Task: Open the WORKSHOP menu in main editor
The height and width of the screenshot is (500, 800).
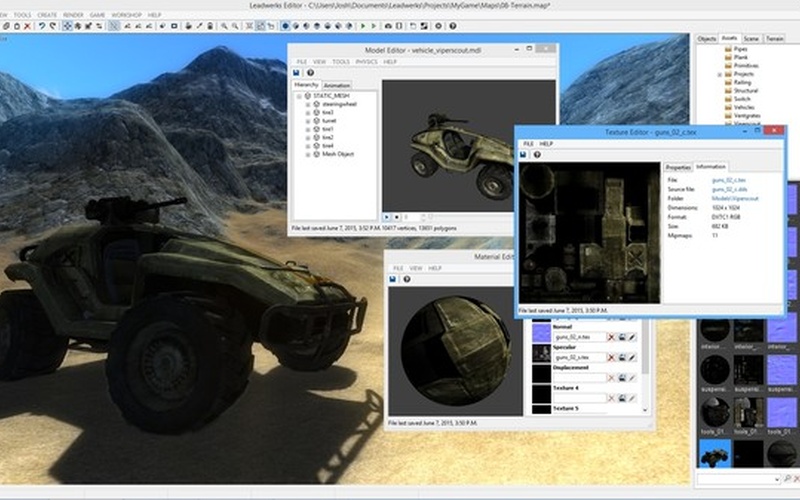Action: (x=126, y=15)
